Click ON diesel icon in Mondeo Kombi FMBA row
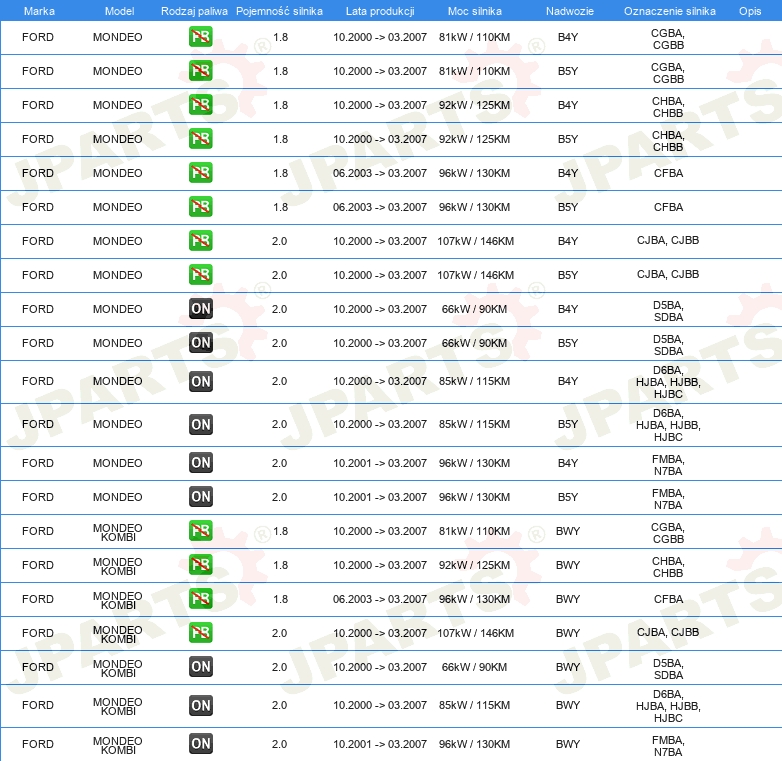782x761 pixels. click(x=200, y=744)
